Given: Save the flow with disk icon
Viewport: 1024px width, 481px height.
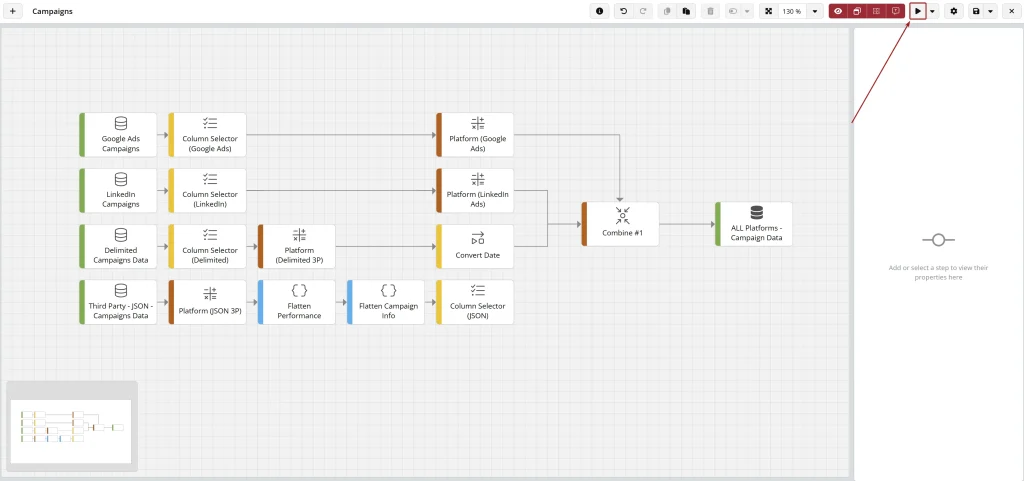Looking at the screenshot, I should [976, 11].
